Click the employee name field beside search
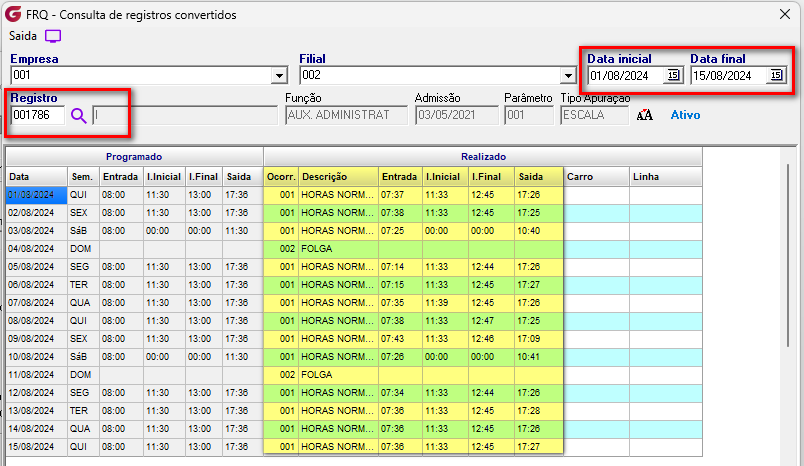 point(185,115)
